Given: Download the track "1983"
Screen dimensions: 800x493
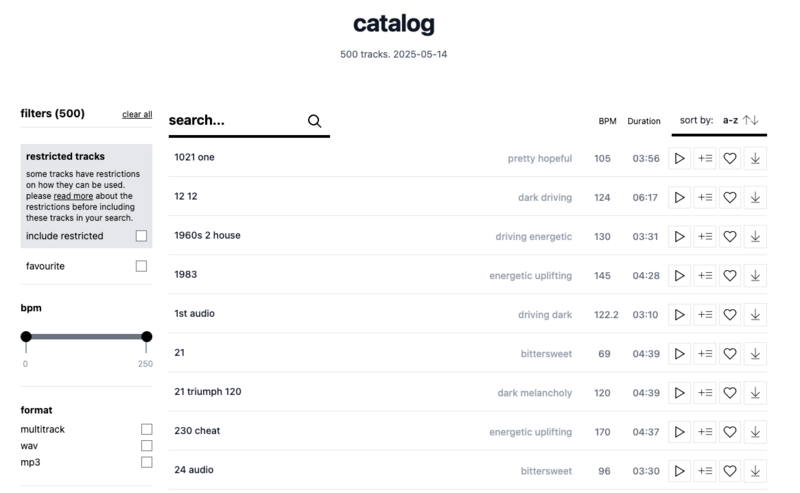Looking at the screenshot, I should [x=755, y=275].
